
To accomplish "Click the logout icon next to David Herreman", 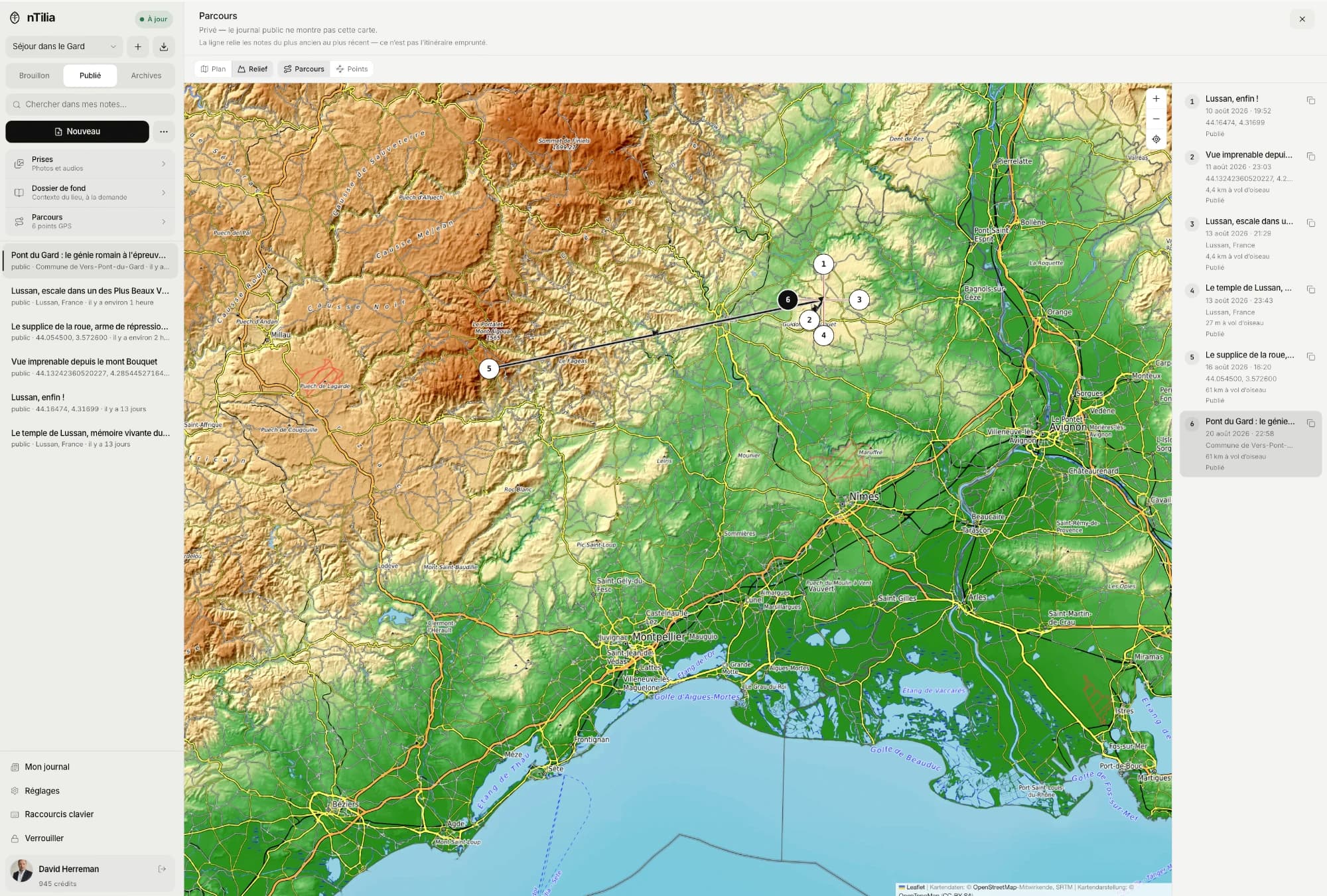I will pos(162,869).
